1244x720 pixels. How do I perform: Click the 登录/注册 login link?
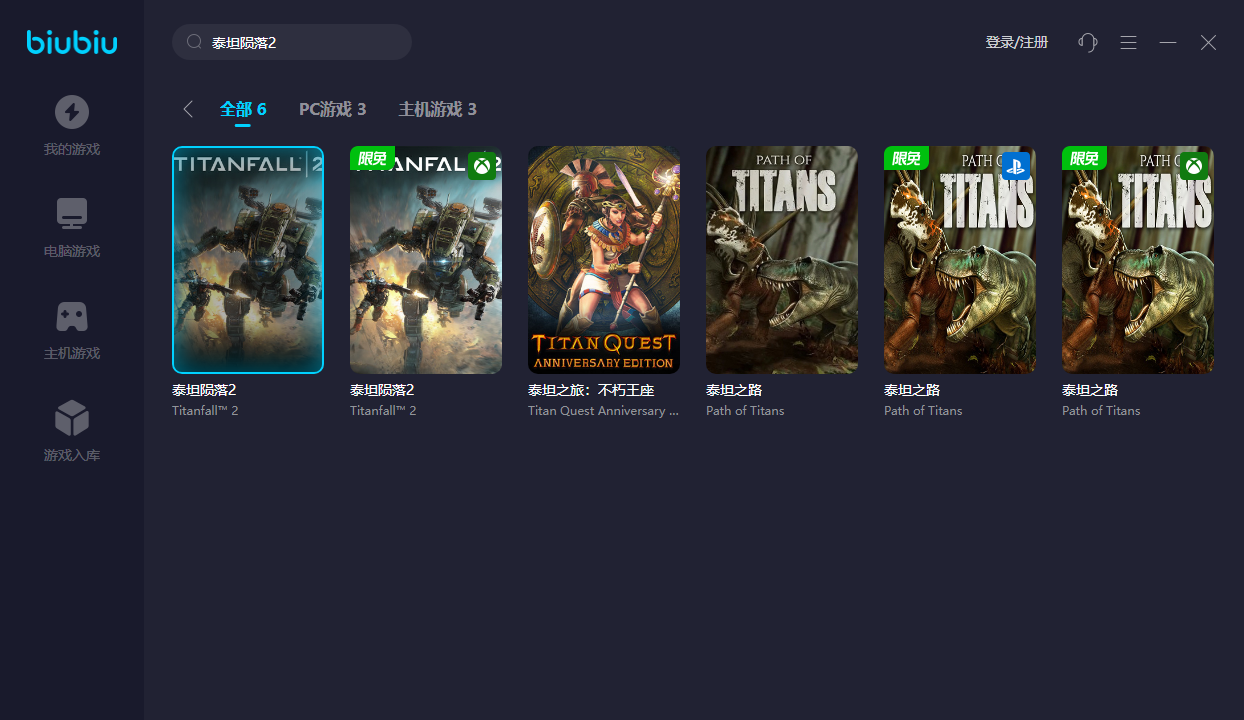(1016, 42)
